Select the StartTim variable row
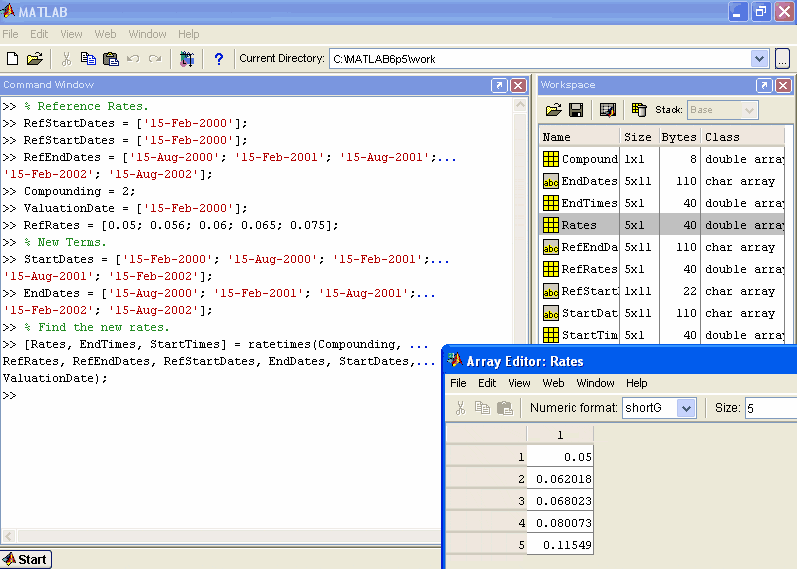Screen dimensions: 797x569 click(x=662, y=335)
